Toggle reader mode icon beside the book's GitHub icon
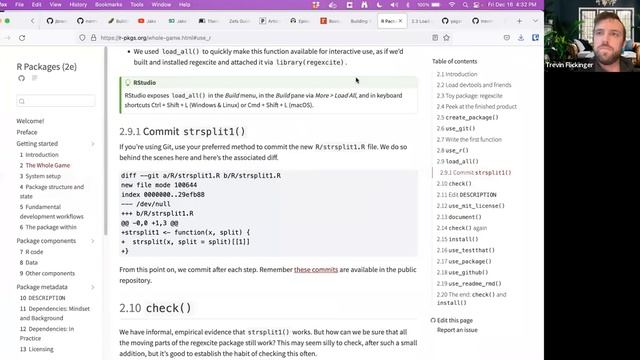Screen dimensions: 640x360 pyautogui.click(x=35, y=78)
